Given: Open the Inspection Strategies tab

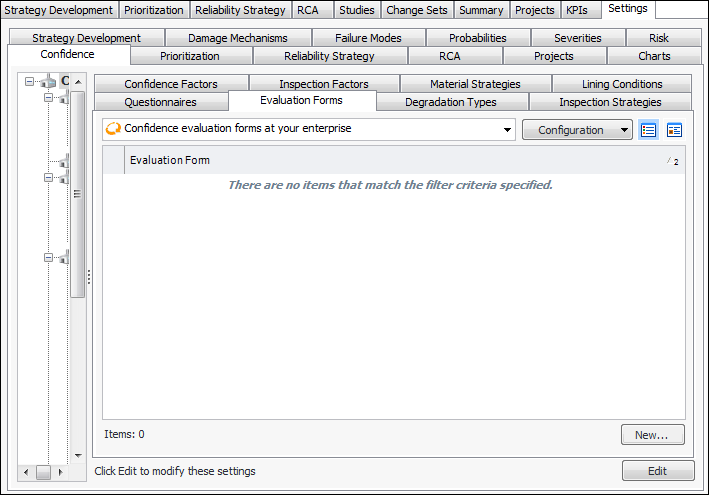Looking at the screenshot, I should pyautogui.click(x=610, y=102).
